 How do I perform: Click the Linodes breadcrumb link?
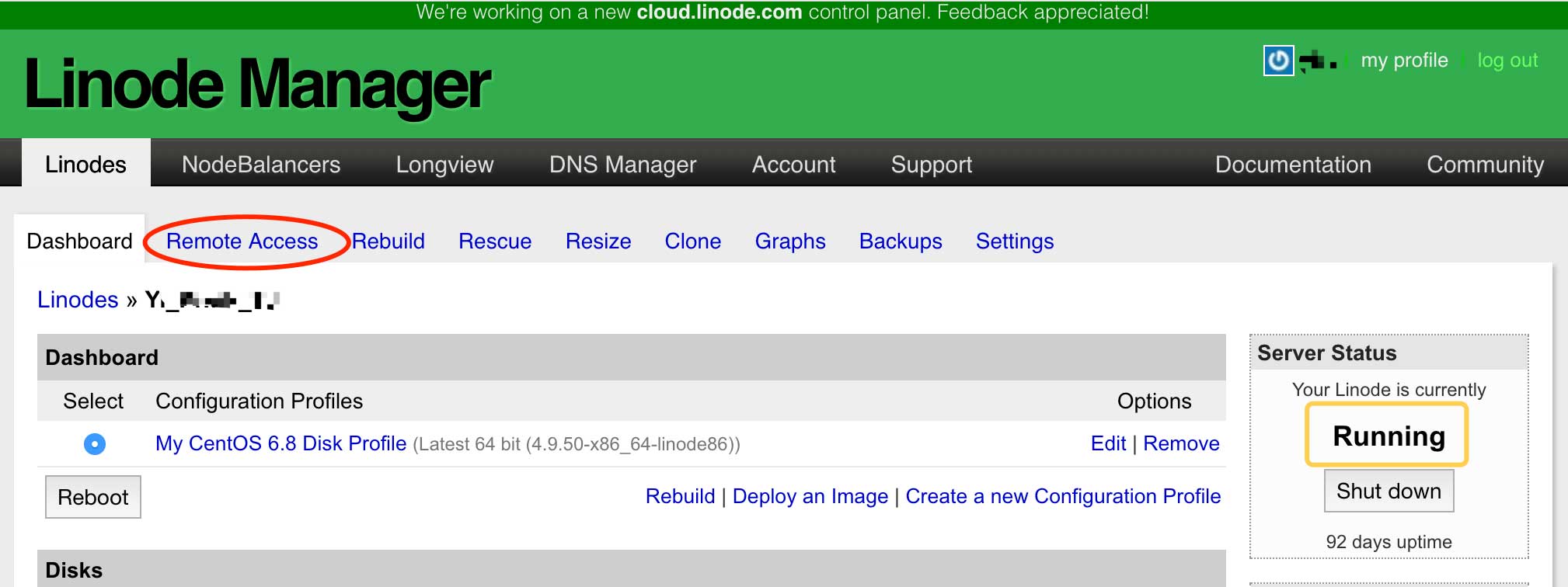tap(78, 300)
